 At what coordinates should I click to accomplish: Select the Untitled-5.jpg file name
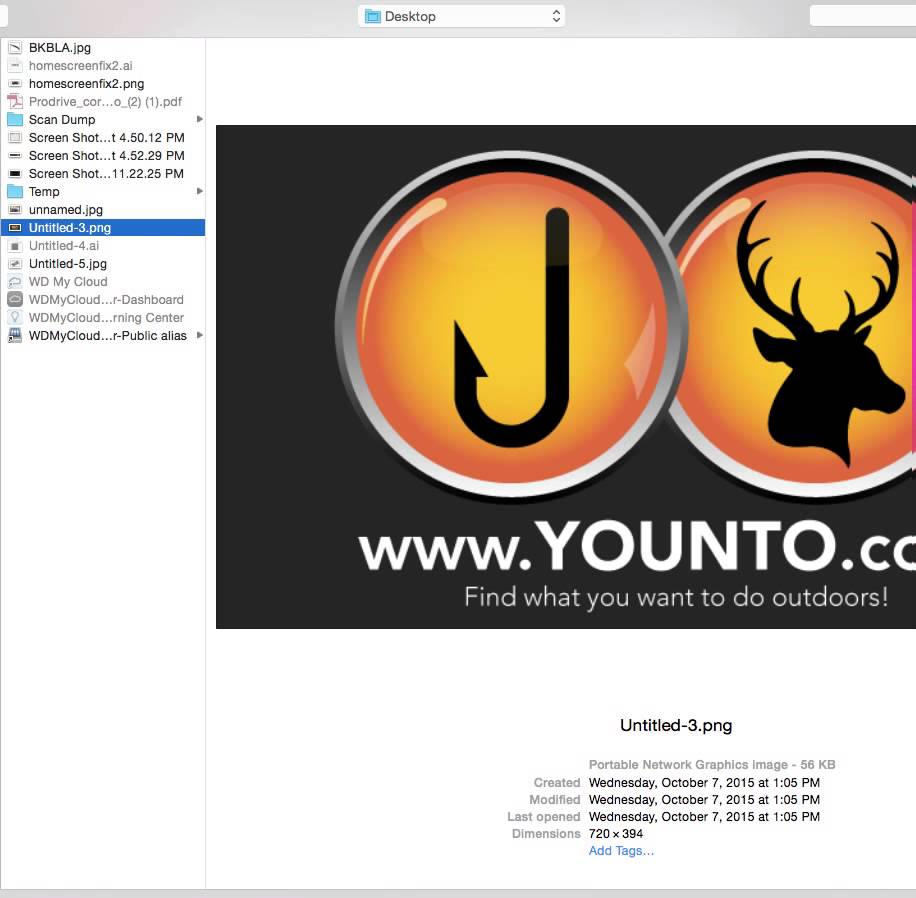(x=68, y=264)
